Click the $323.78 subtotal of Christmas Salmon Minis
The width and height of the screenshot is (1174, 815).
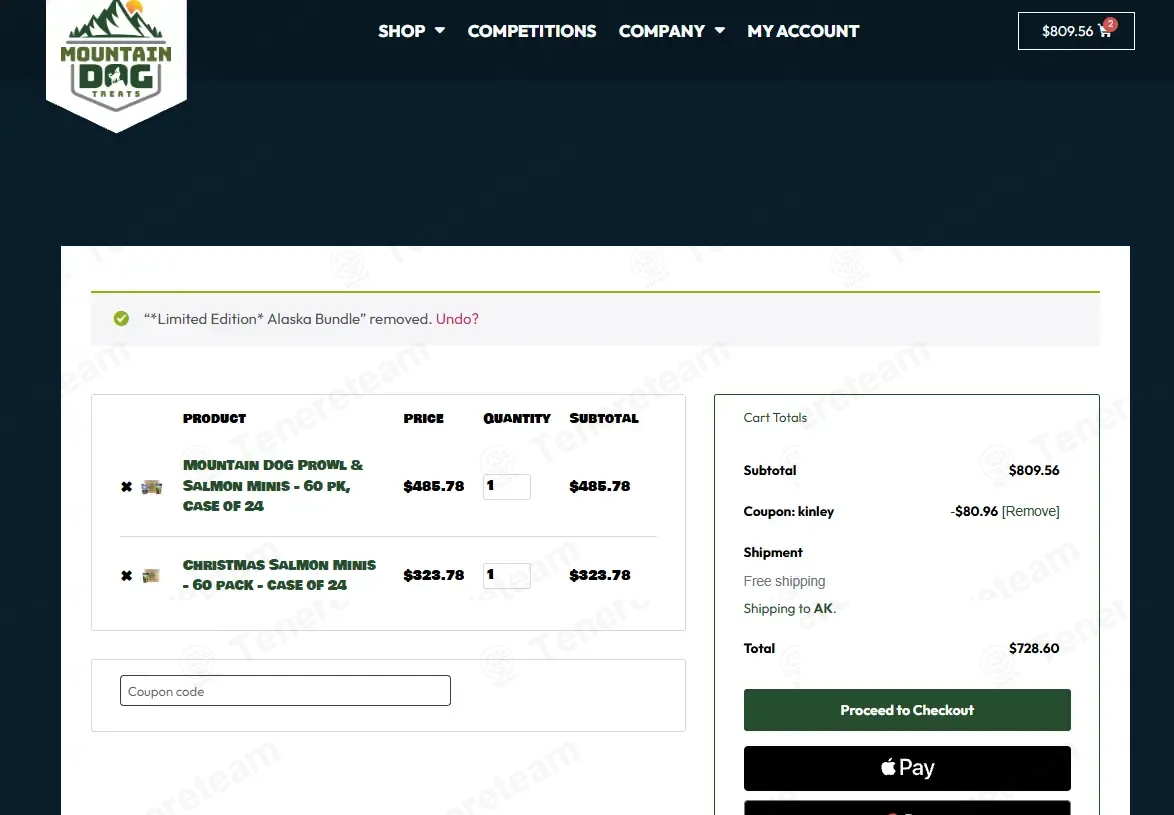coord(600,576)
